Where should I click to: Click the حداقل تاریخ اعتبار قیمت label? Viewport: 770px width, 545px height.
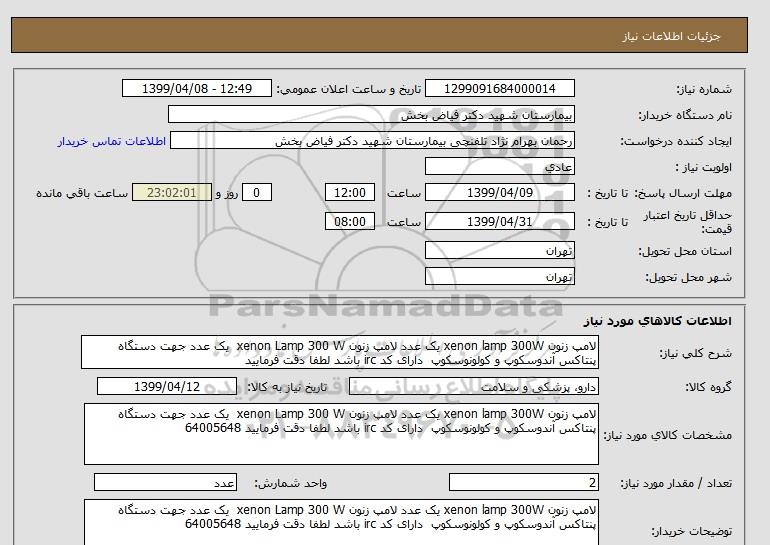688,222
